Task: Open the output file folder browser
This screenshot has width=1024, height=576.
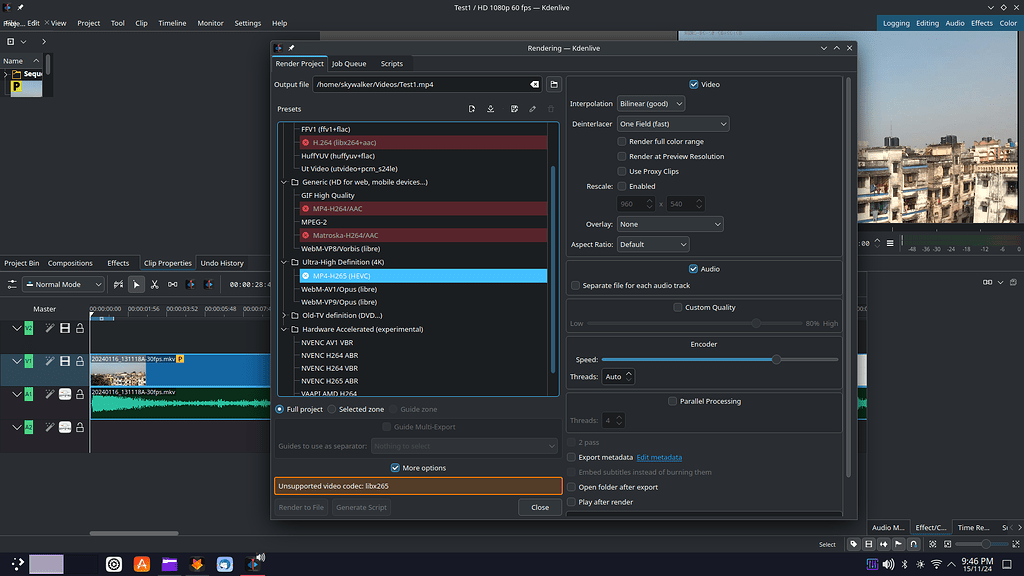Action: click(x=554, y=85)
